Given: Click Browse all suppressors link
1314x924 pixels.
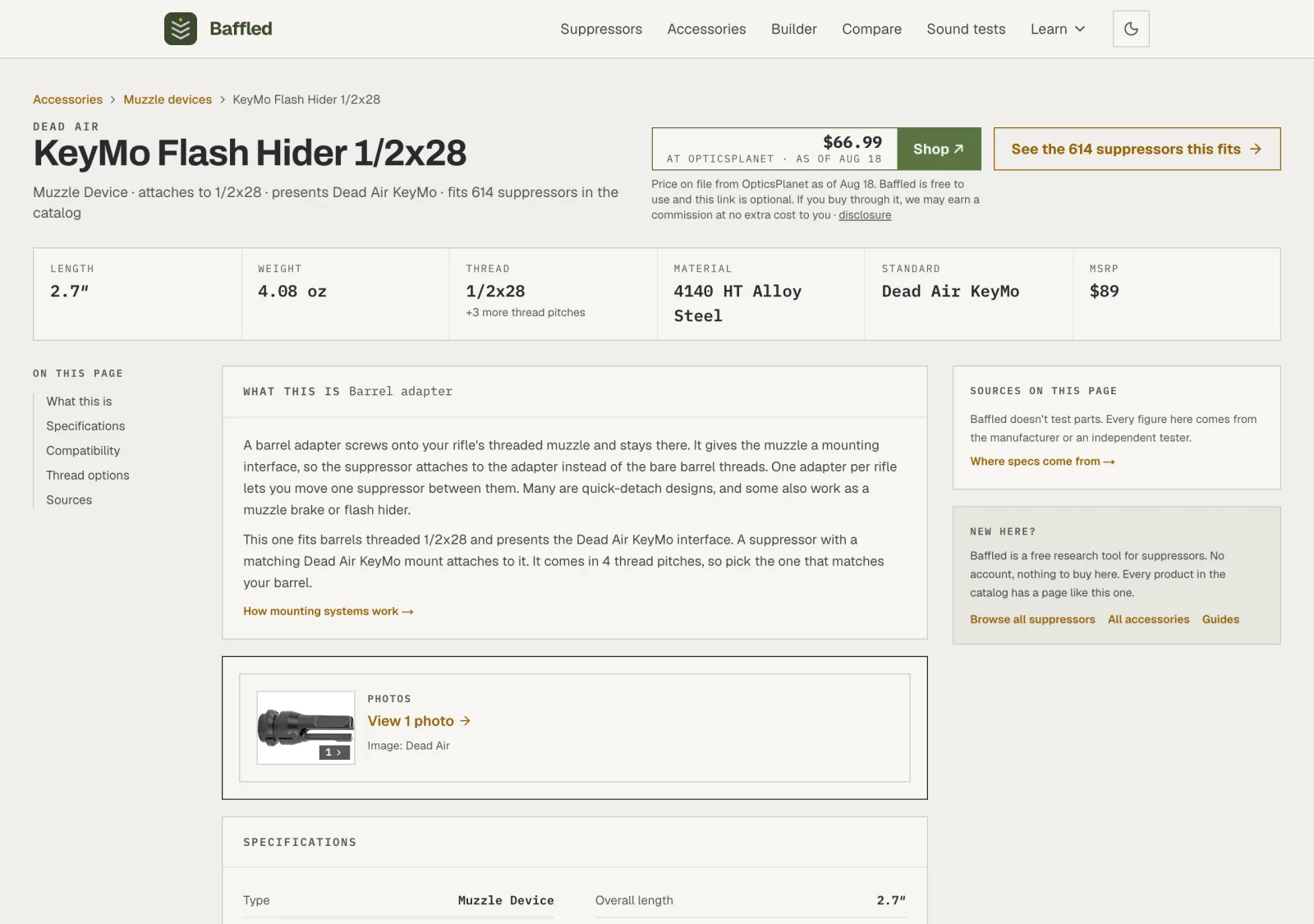Looking at the screenshot, I should (x=1032, y=619).
